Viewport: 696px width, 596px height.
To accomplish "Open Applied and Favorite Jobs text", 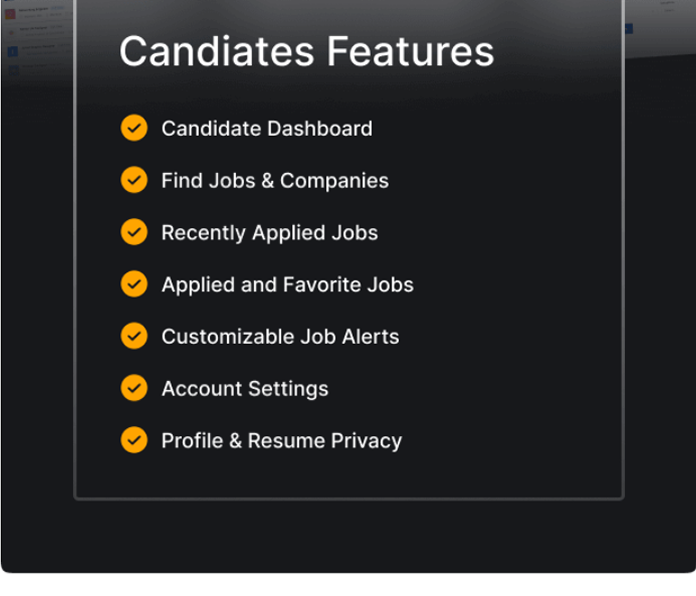I will (287, 284).
